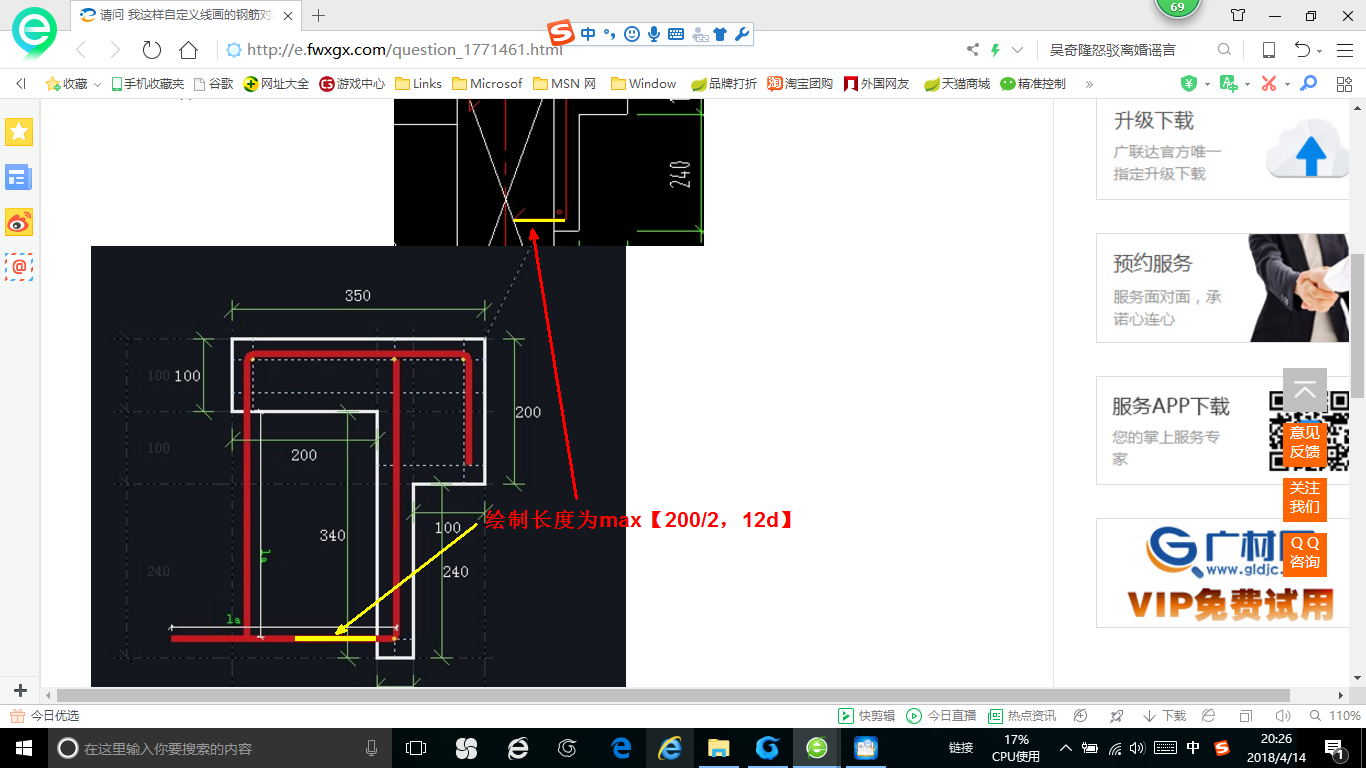Collapse the favorites bar with the left arrow
The image size is (1366, 768).
point(21,84)
